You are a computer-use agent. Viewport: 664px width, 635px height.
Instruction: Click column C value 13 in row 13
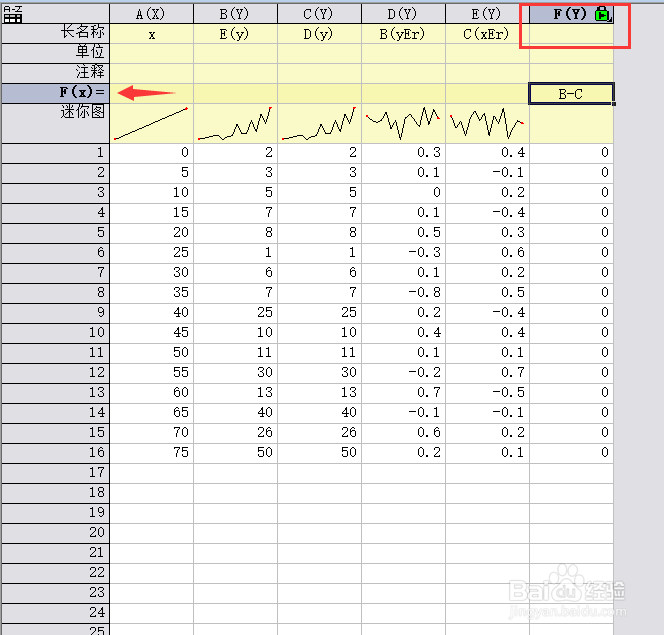tap(319, 392)
